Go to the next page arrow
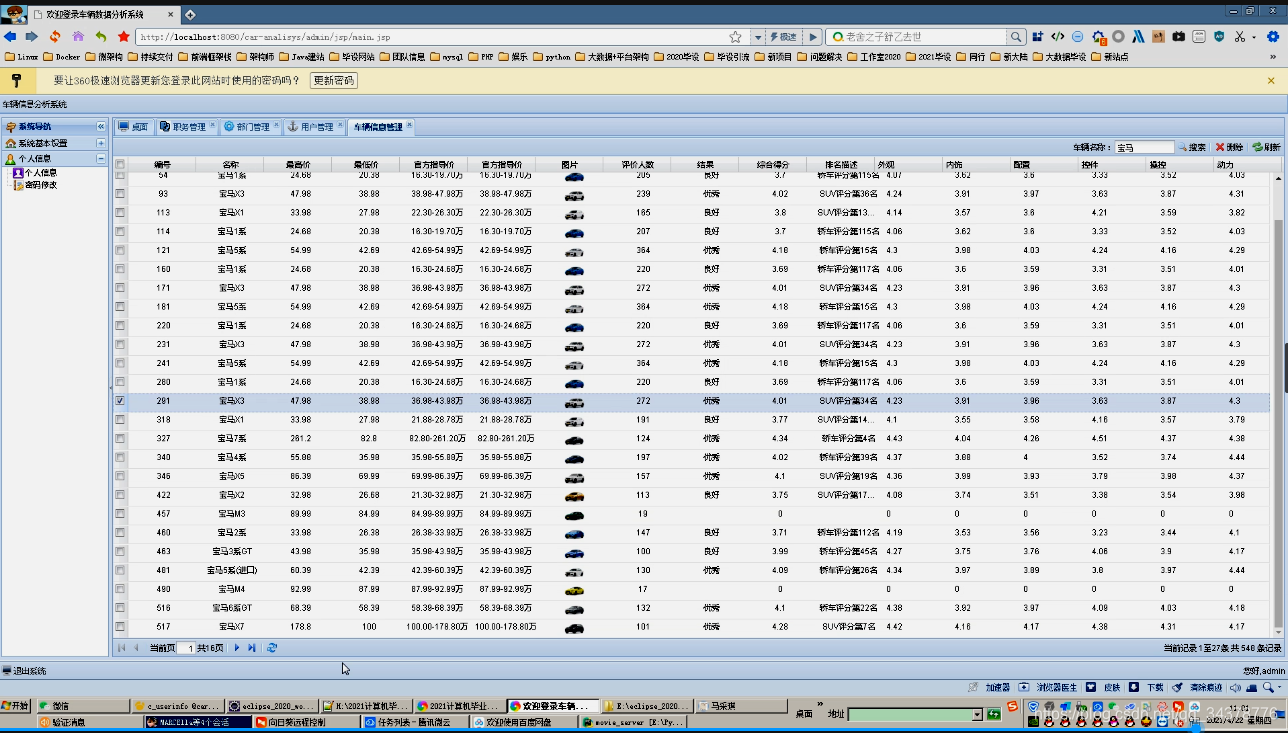This screenshot has width=1288, height=733. click(237, 648)
